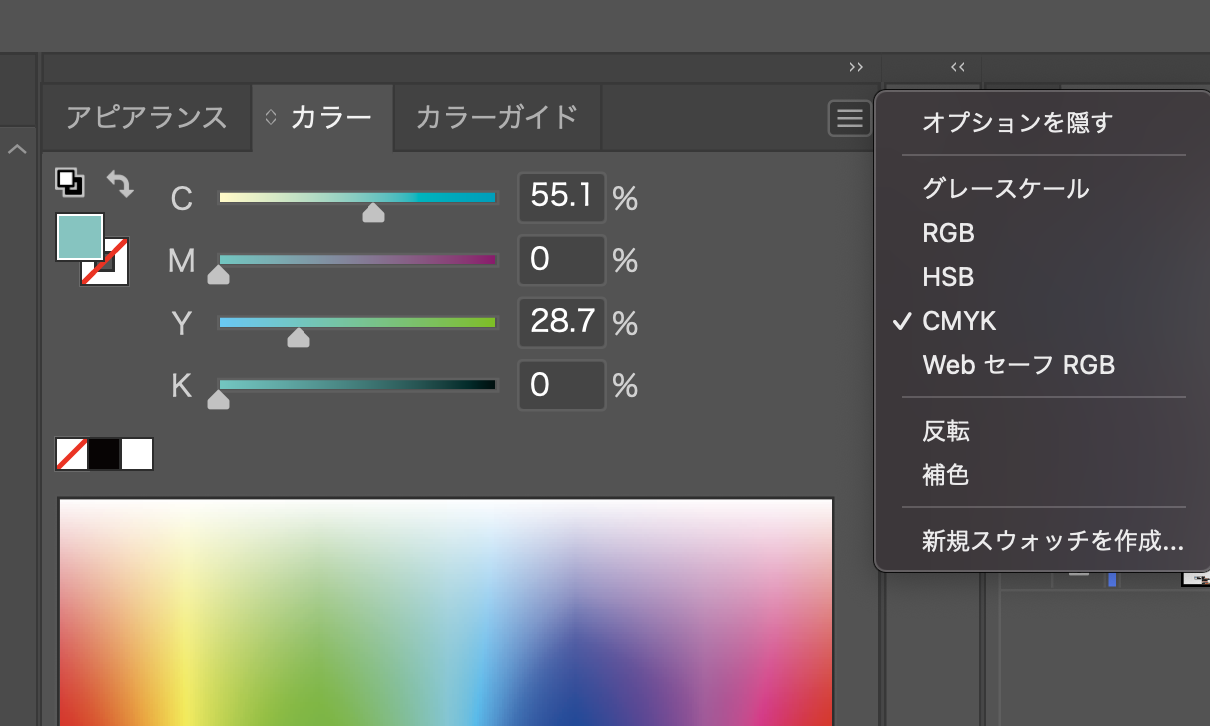Image resolution: width=1210 pixels, height=726 pixels.
Task: Click the None swatch below sliders
Action: [x=73, y=454]
